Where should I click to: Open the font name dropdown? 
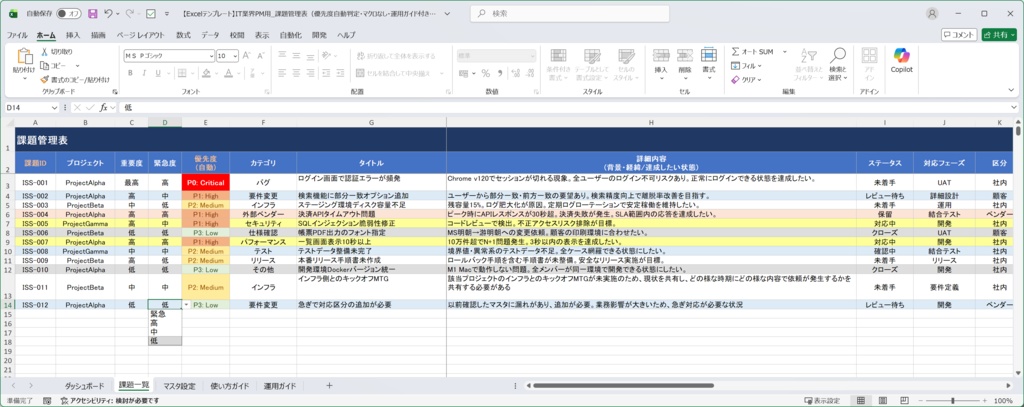pos(210,56)
